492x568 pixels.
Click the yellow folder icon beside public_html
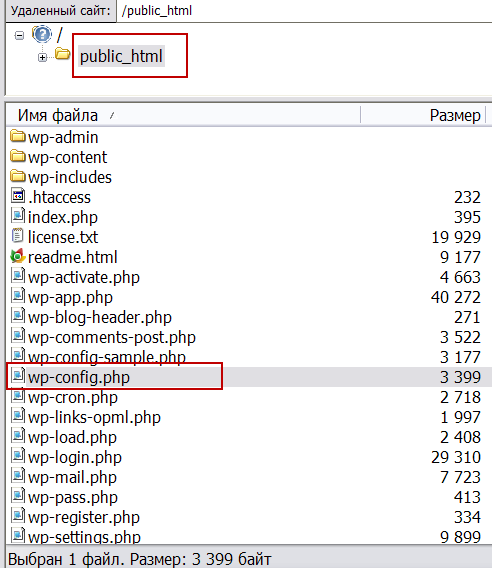click(63, 54)
